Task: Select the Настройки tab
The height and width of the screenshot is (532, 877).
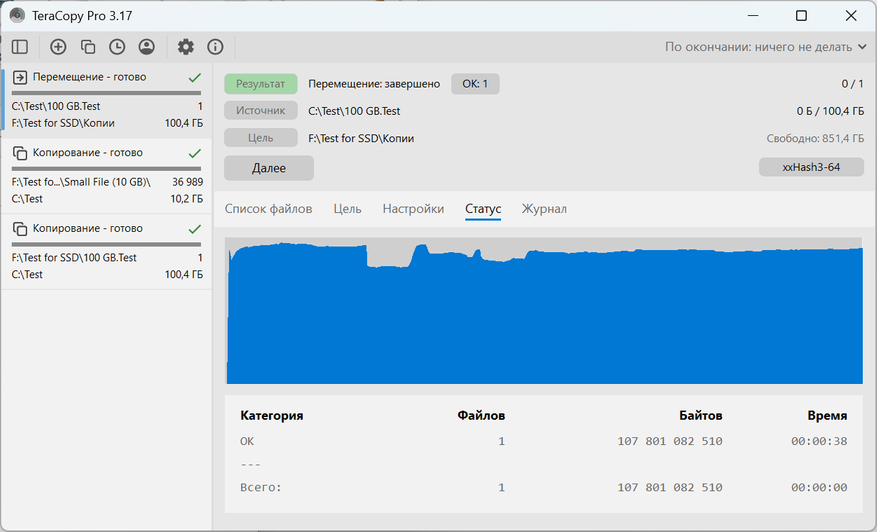Action: [413, 209]
